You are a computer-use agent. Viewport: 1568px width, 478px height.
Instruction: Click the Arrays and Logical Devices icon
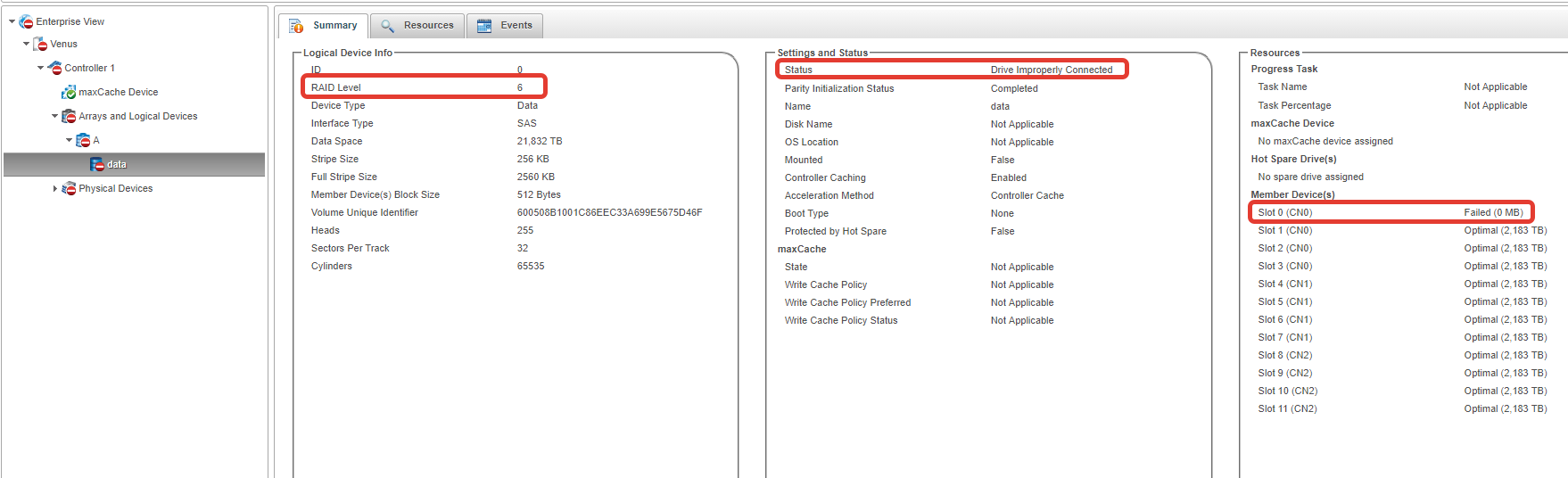click(x=69, y=116)
